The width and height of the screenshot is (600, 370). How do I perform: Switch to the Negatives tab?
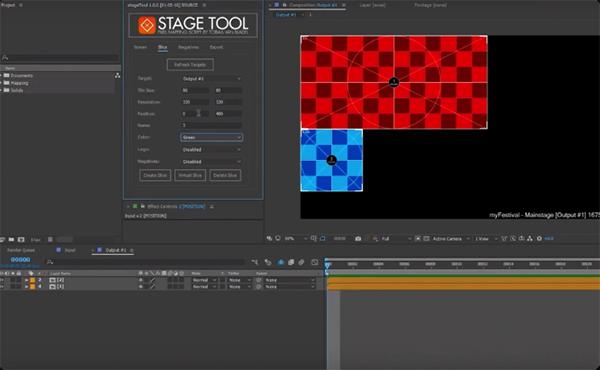click(x=188, y=47)
